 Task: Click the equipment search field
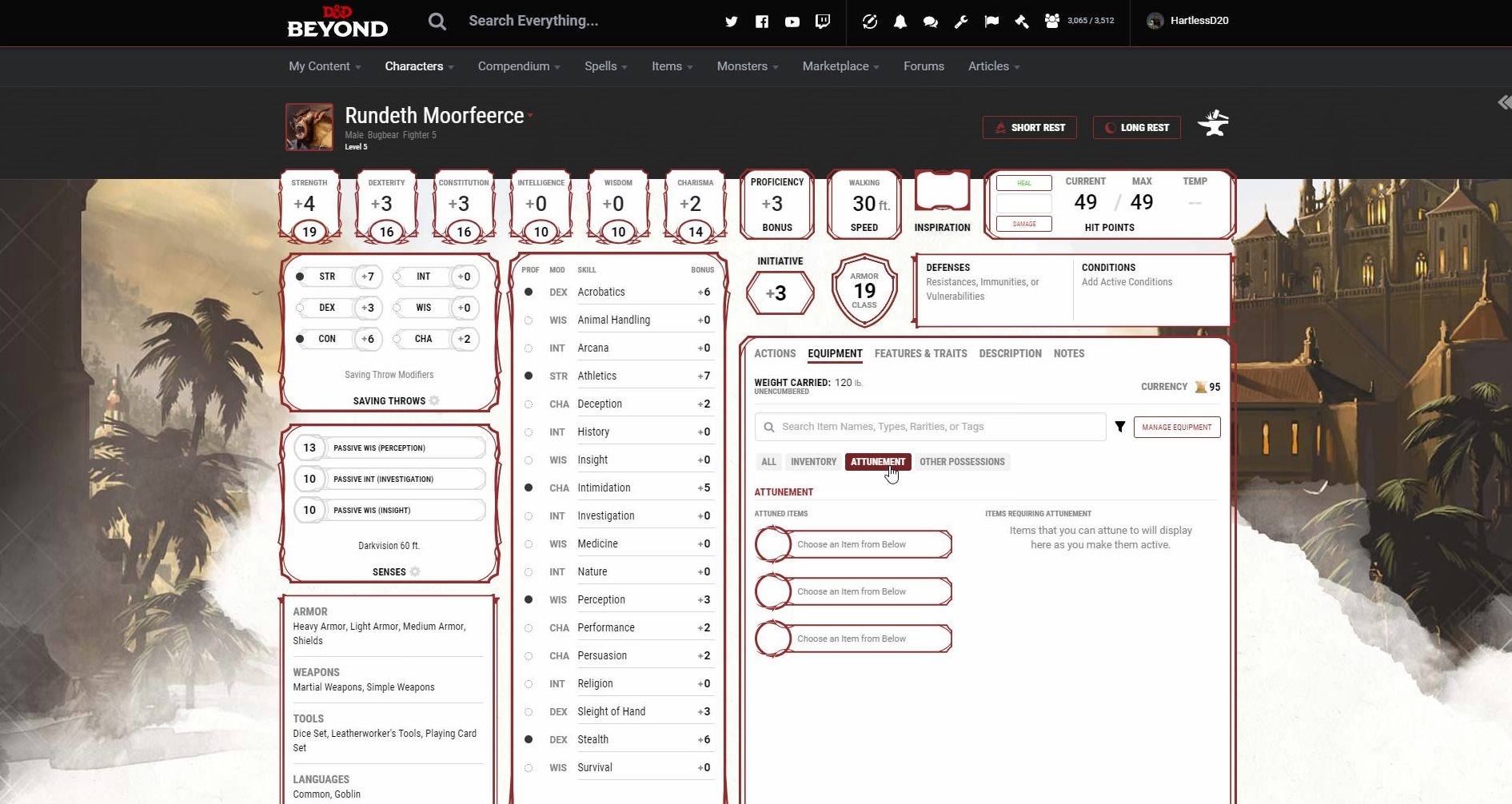click(931, 427)
